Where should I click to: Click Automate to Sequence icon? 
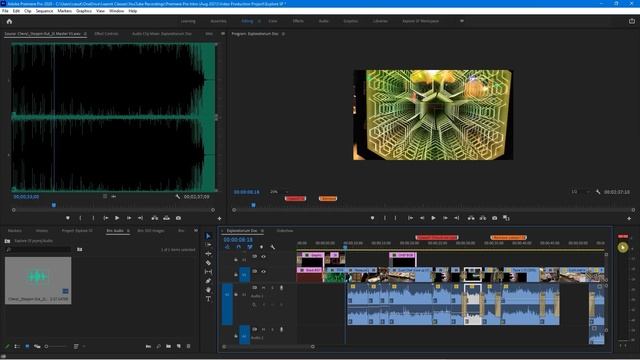point(148,347)
